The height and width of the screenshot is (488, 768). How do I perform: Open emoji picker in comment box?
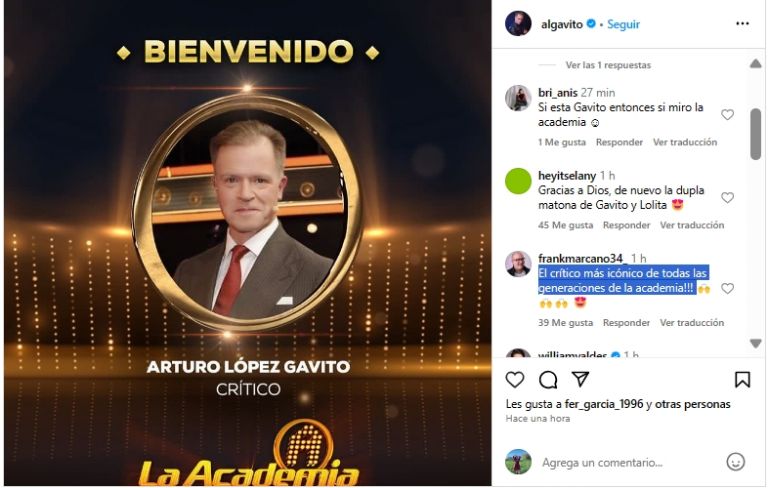(x=735, y=462)
